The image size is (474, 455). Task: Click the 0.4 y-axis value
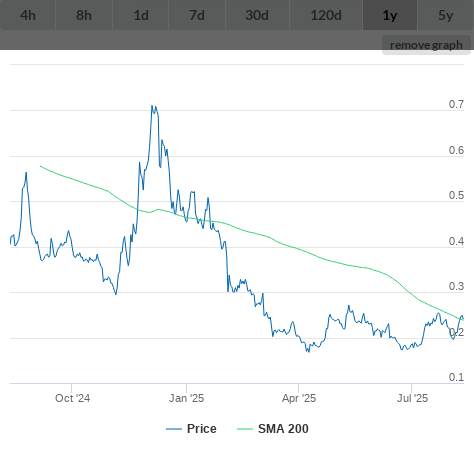click(x=456, y=241)
